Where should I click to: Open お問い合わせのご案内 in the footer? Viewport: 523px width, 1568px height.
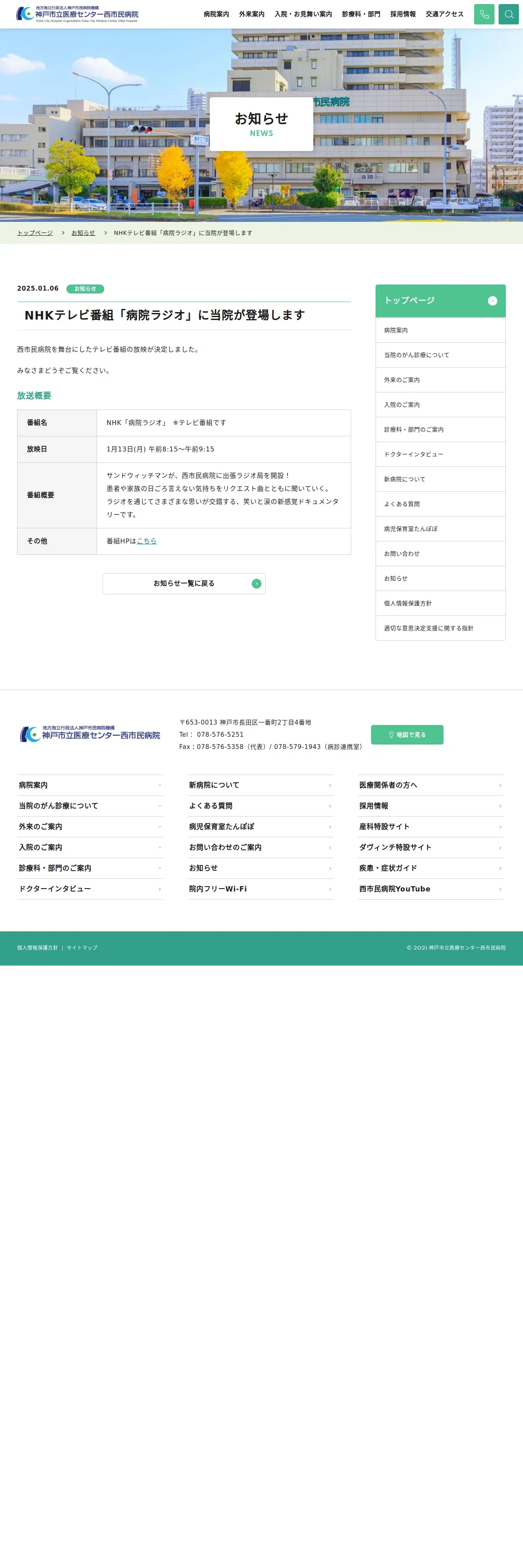[x=260, y=848]
